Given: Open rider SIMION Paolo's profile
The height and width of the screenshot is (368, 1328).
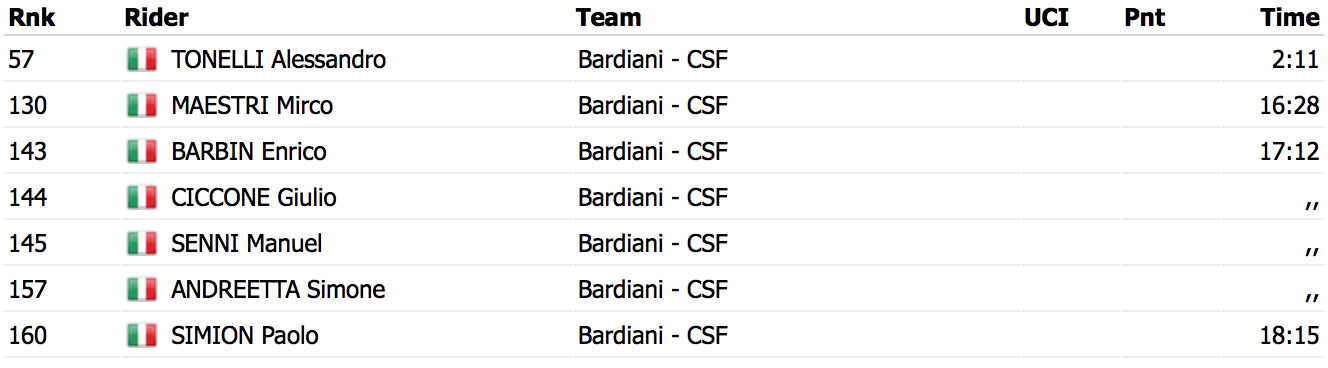Looking at the screenshot, I should point(245,336).
